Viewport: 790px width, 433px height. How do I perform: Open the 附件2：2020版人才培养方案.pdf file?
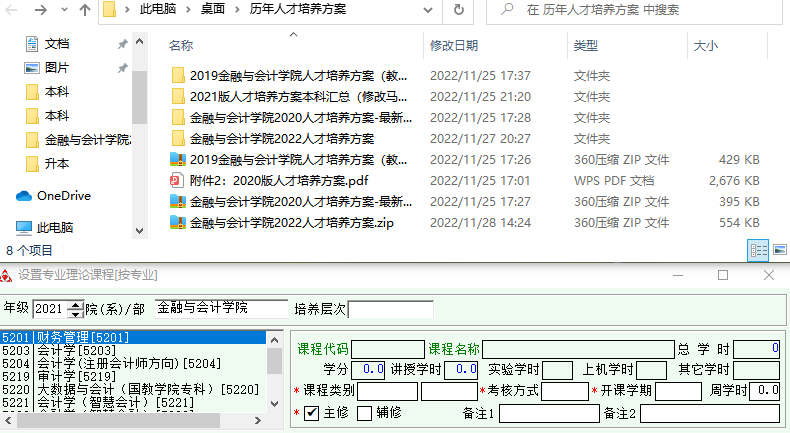pyautogui.click(x=279, y=180)
